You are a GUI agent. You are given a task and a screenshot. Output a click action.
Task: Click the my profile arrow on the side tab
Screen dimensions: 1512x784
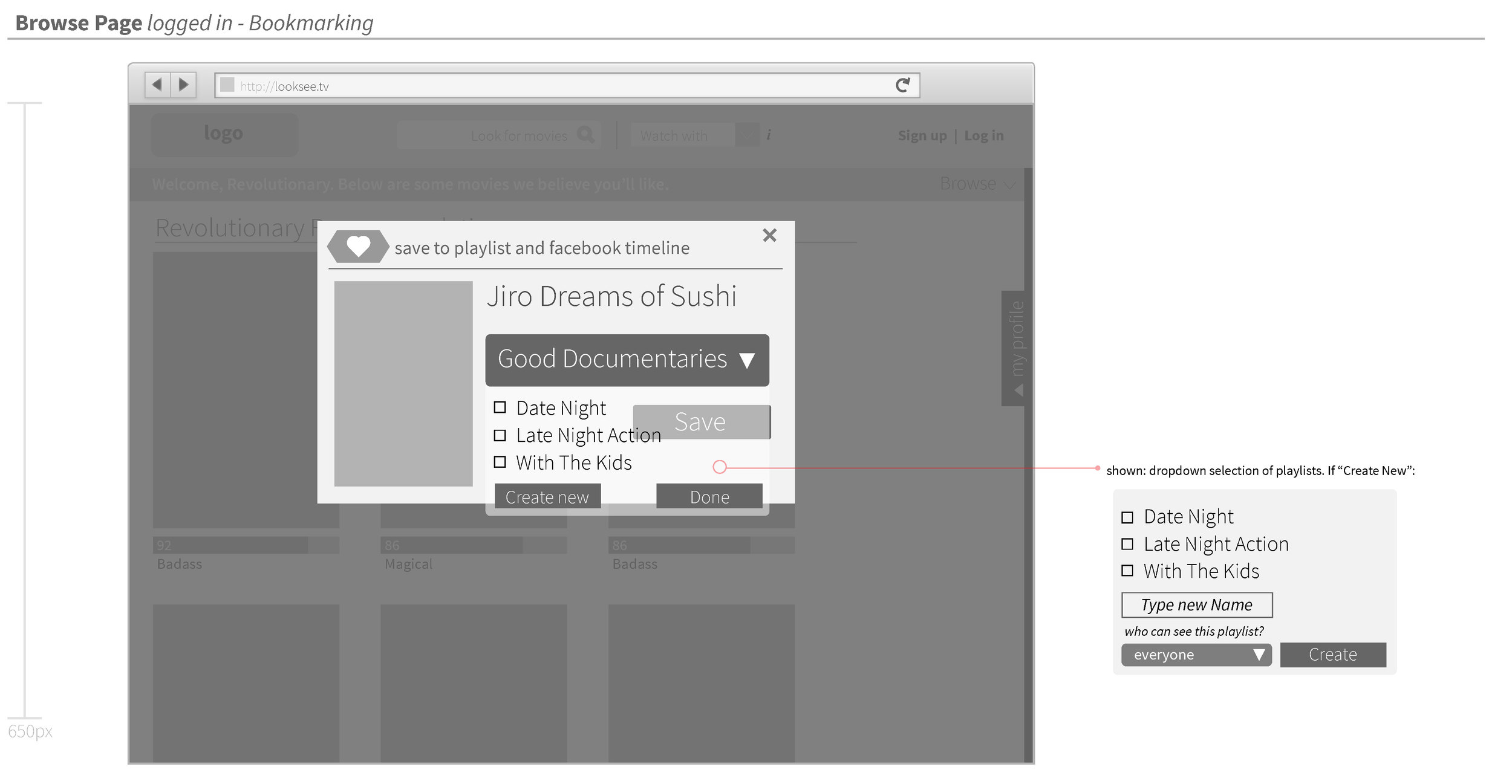tap(1018, 390)
